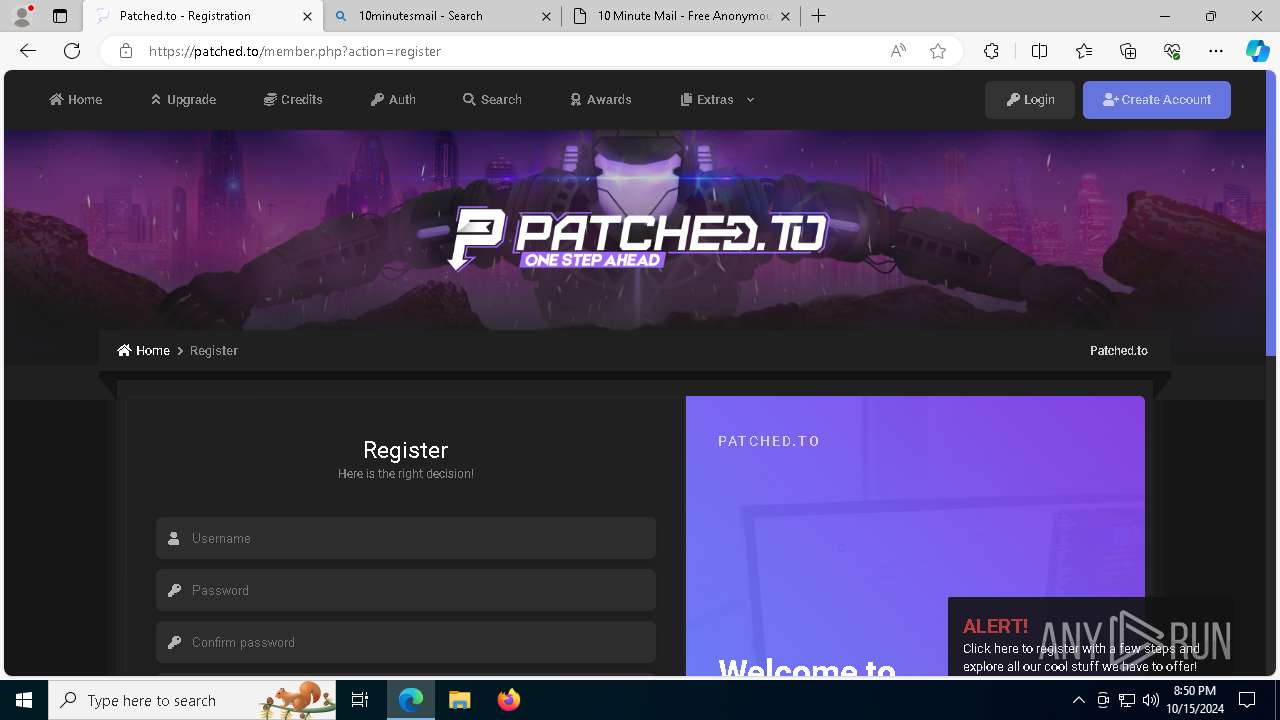
Task: Open Awards in the site navigation
Action: 601,99
